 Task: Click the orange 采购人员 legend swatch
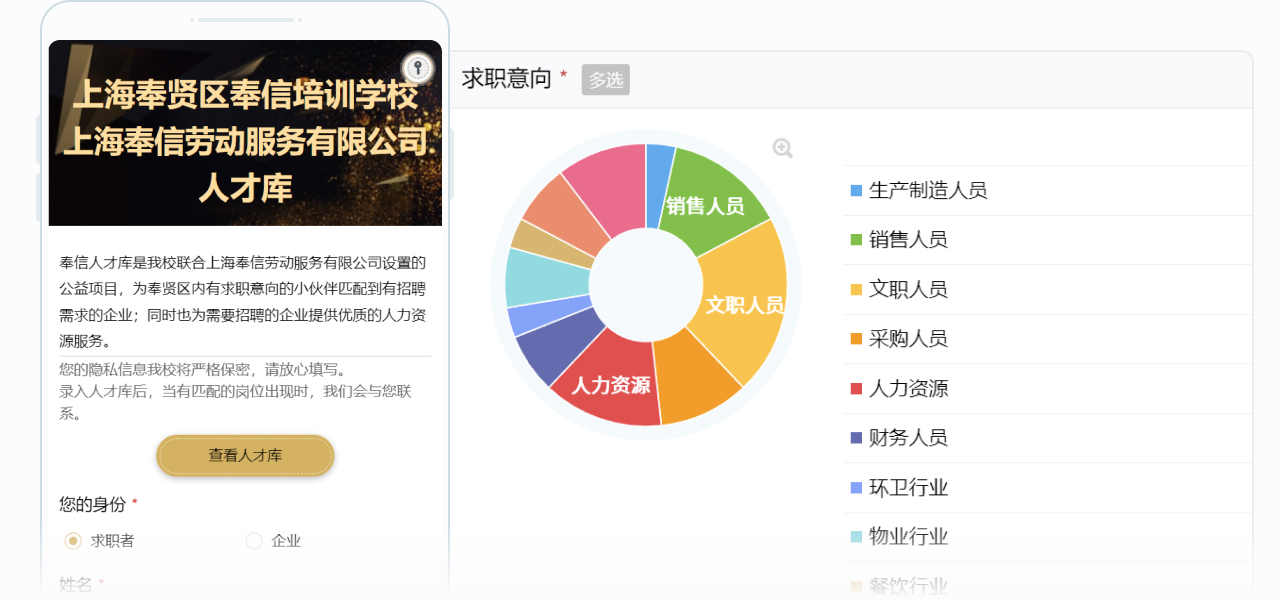tap(856, 339)
